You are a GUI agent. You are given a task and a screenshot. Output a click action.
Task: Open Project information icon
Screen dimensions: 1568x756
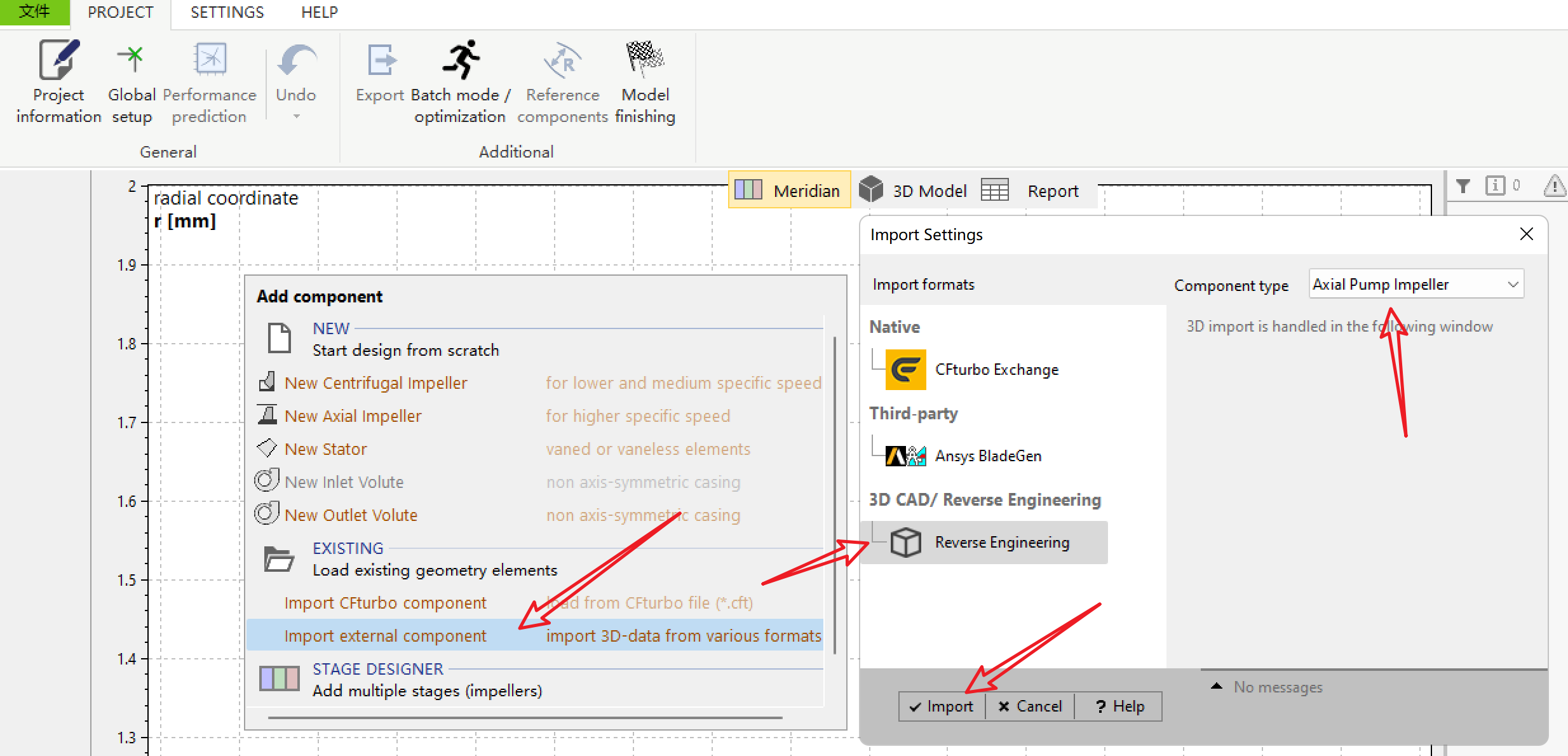pos(58,60)
